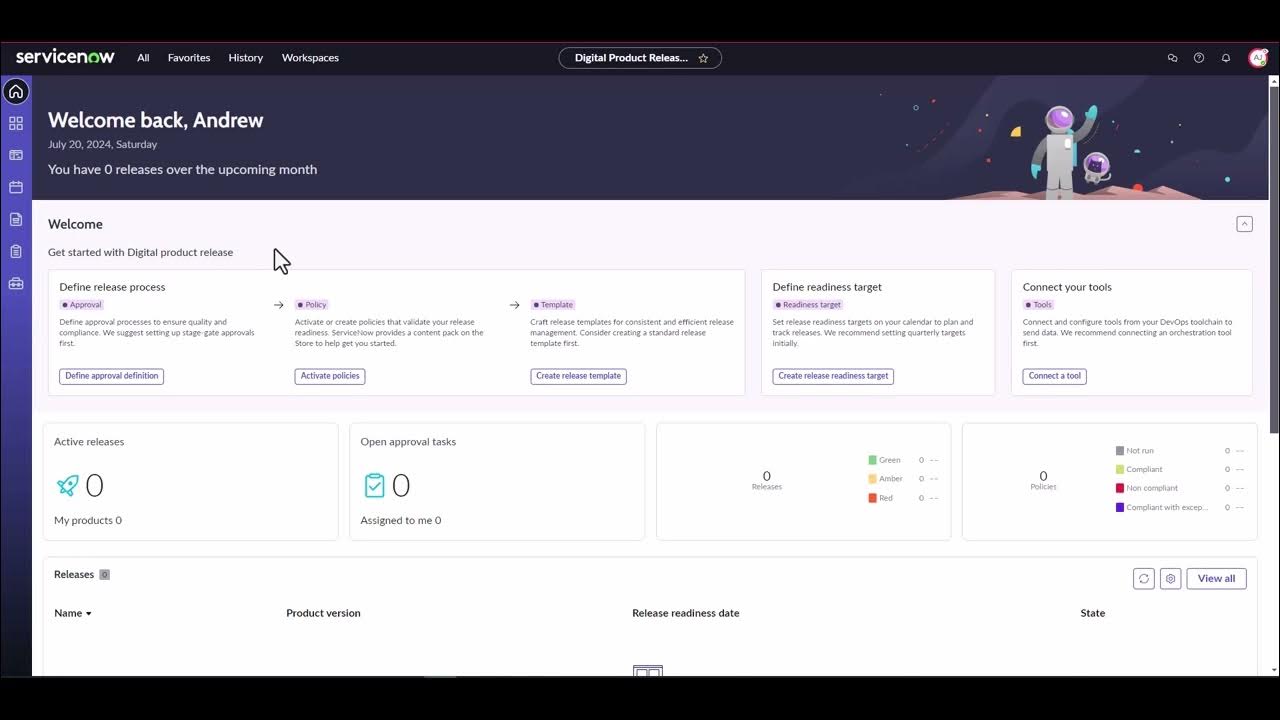Screen dimensions: 1280x720
Task: Open the AJ user avatar menu
Action: click(x=1257, y=57)
